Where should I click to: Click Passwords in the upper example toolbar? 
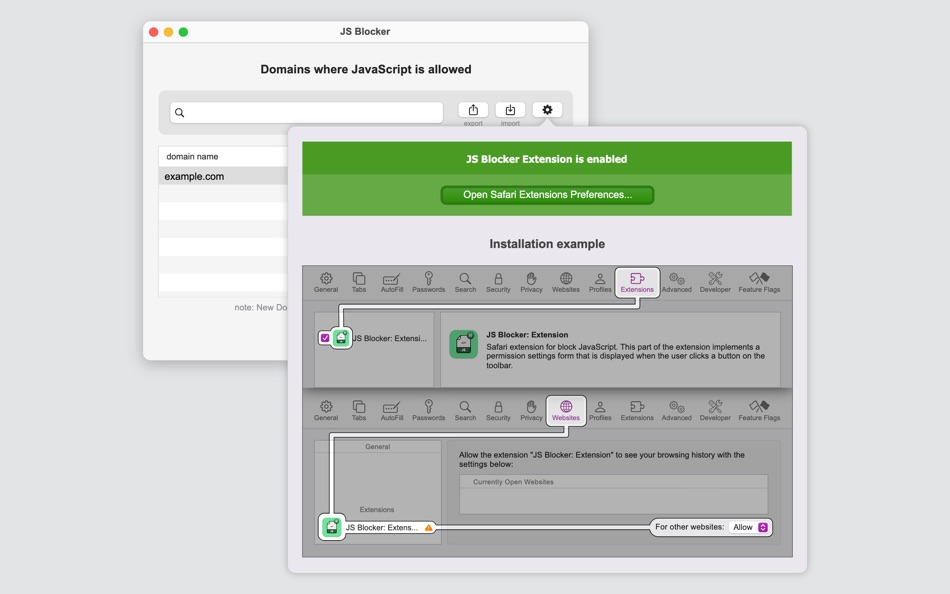click(x=428, y=282)
